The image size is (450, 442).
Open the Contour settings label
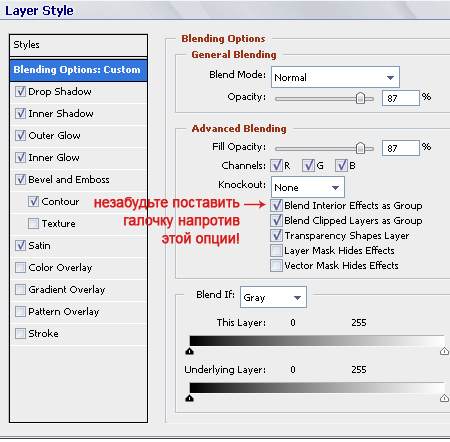pos(60,202)
